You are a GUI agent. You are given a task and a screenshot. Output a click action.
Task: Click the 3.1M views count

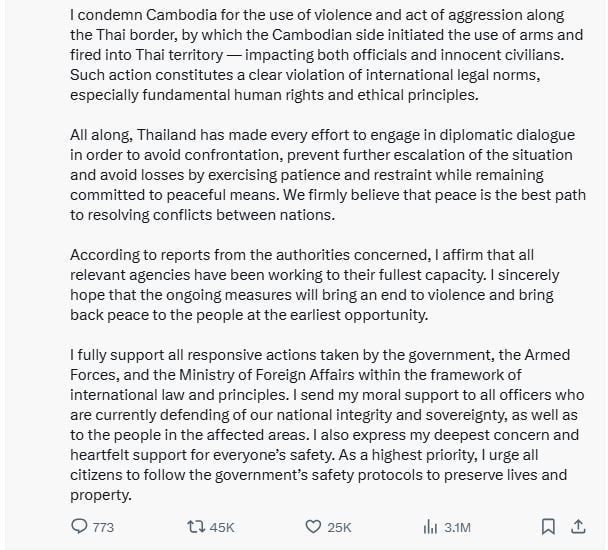pos(458,528)
